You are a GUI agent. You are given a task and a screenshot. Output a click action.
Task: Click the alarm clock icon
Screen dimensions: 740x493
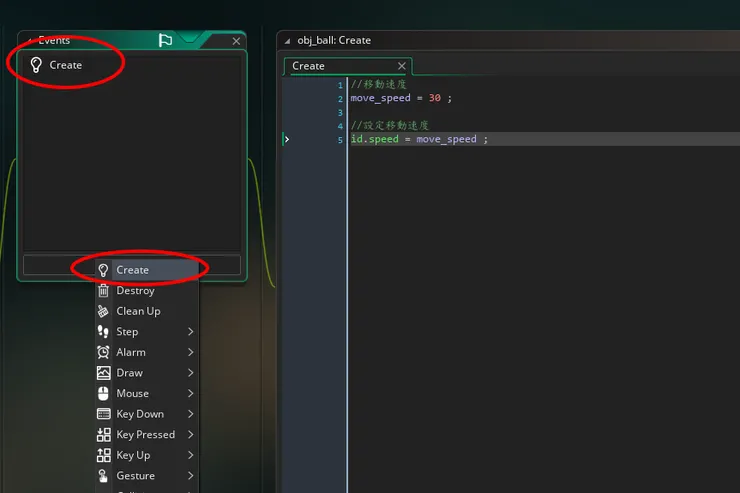(x=103, y=352)
